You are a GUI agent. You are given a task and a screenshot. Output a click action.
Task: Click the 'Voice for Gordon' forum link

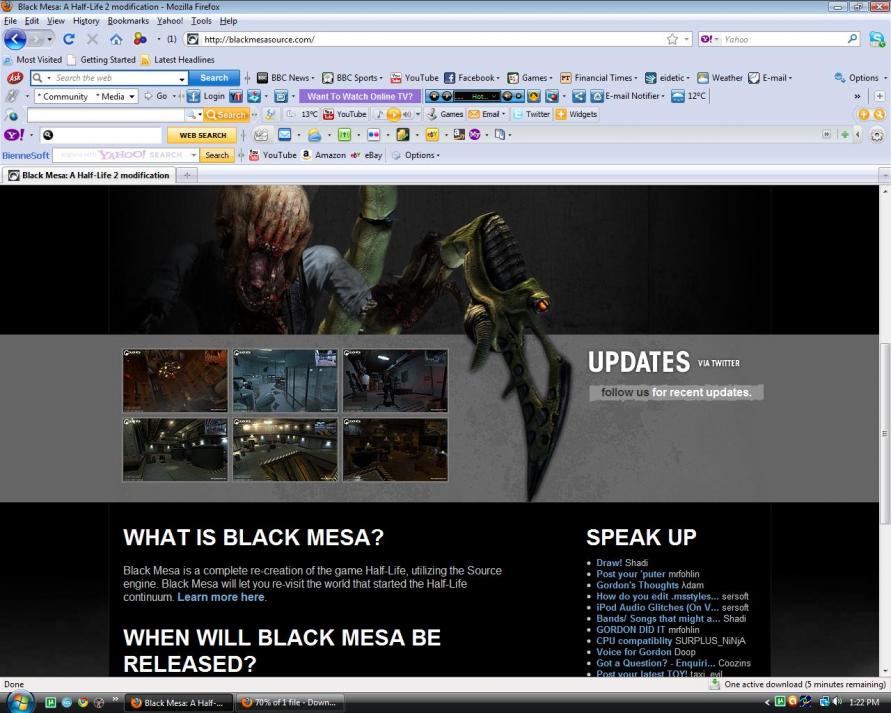634,652
